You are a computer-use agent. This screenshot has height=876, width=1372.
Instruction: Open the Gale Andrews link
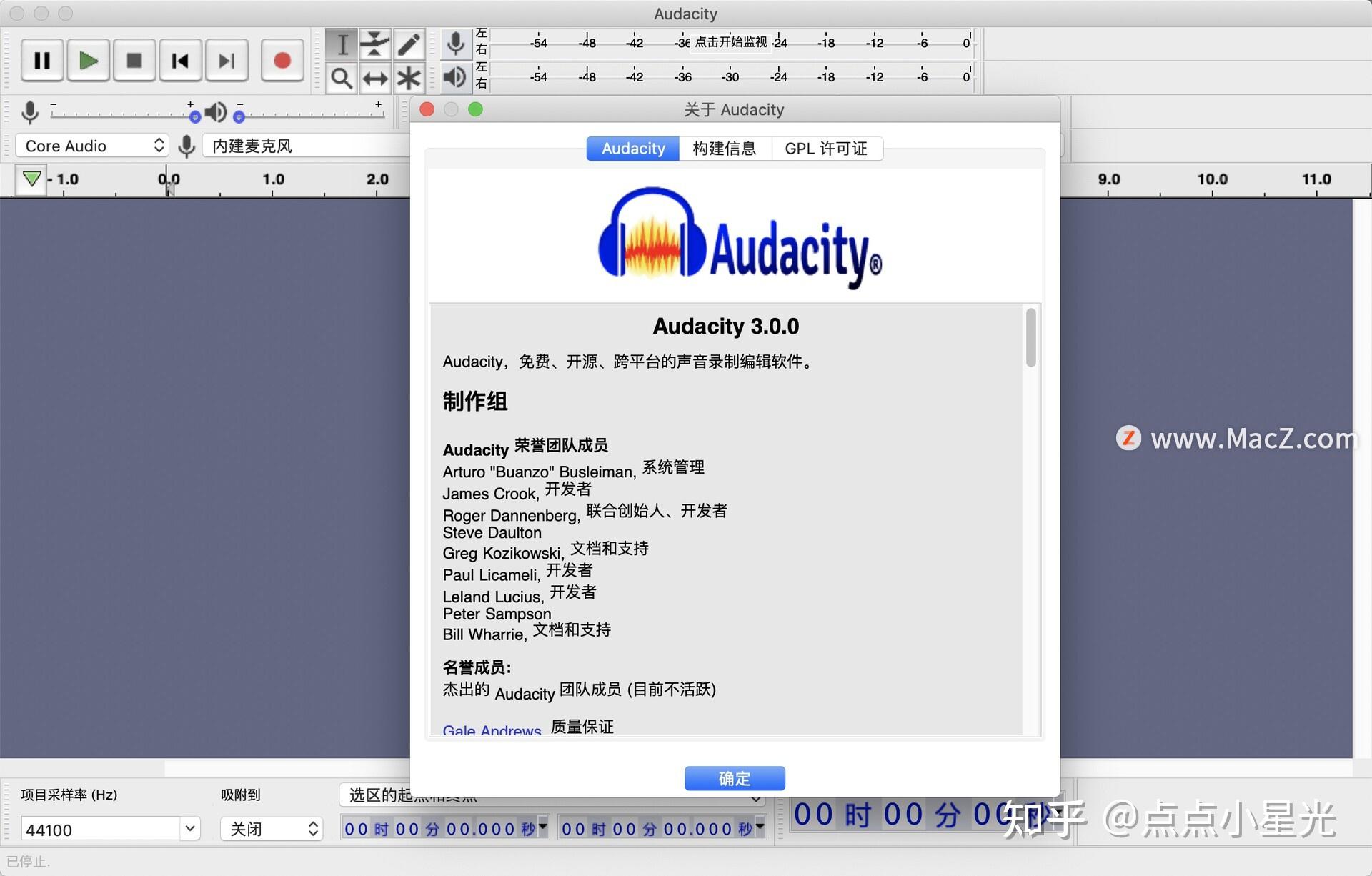pyautogui.click(x=491, y=730)
